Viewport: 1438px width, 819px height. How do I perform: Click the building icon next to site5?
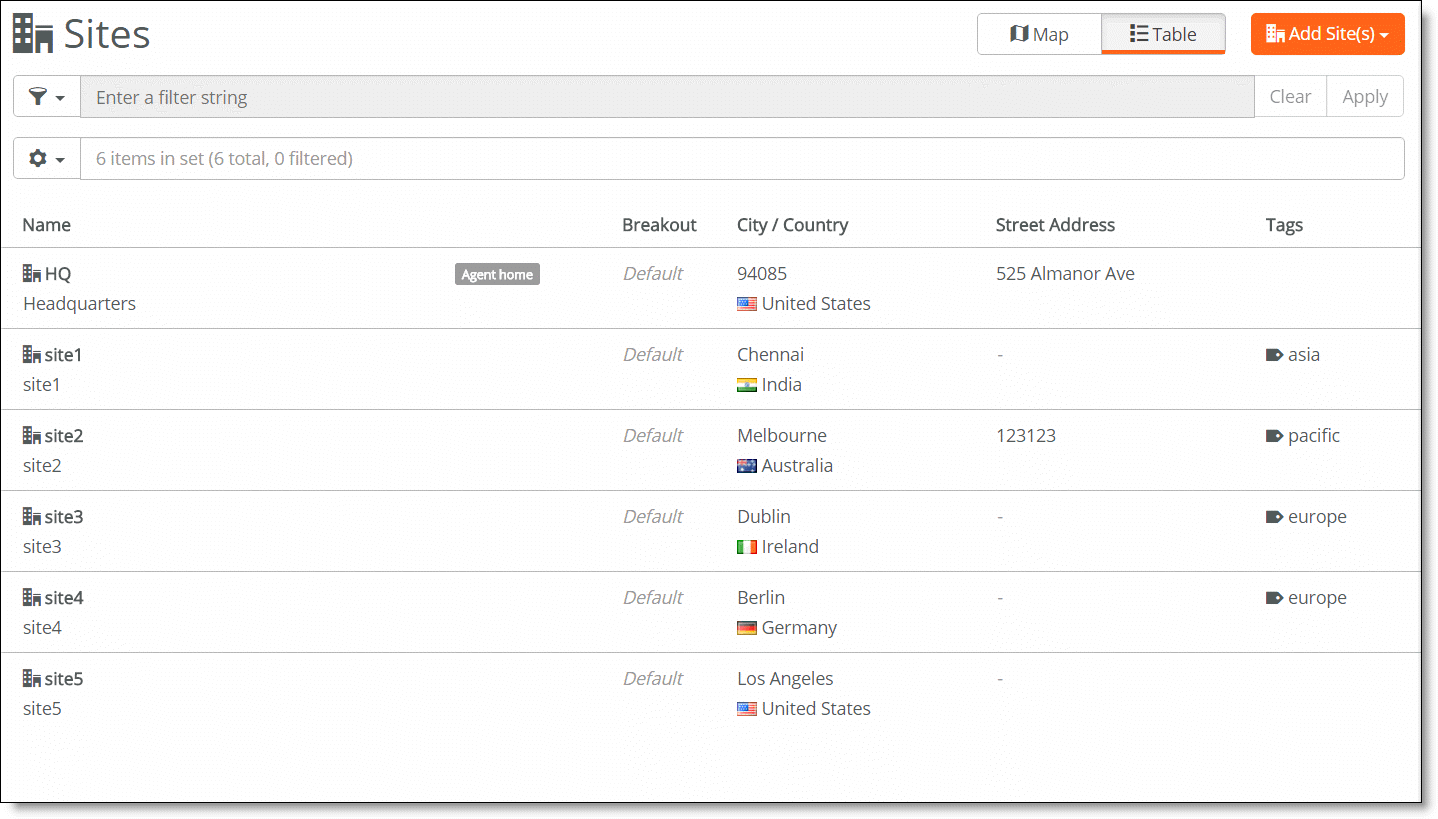[x=32, y=678]
